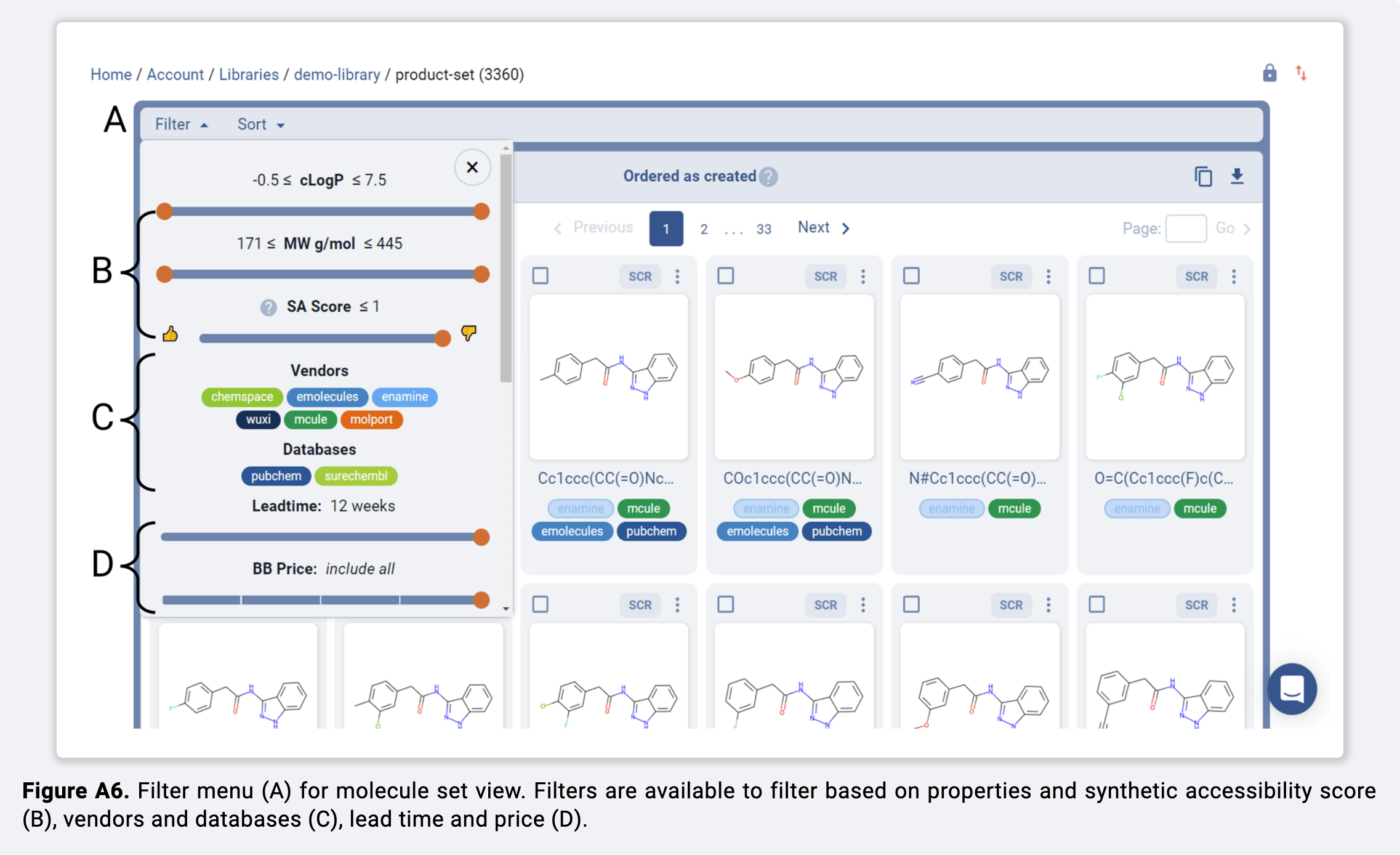
Task: Jump to page 33
Action: pyautogui.click(x=763, y=229)
